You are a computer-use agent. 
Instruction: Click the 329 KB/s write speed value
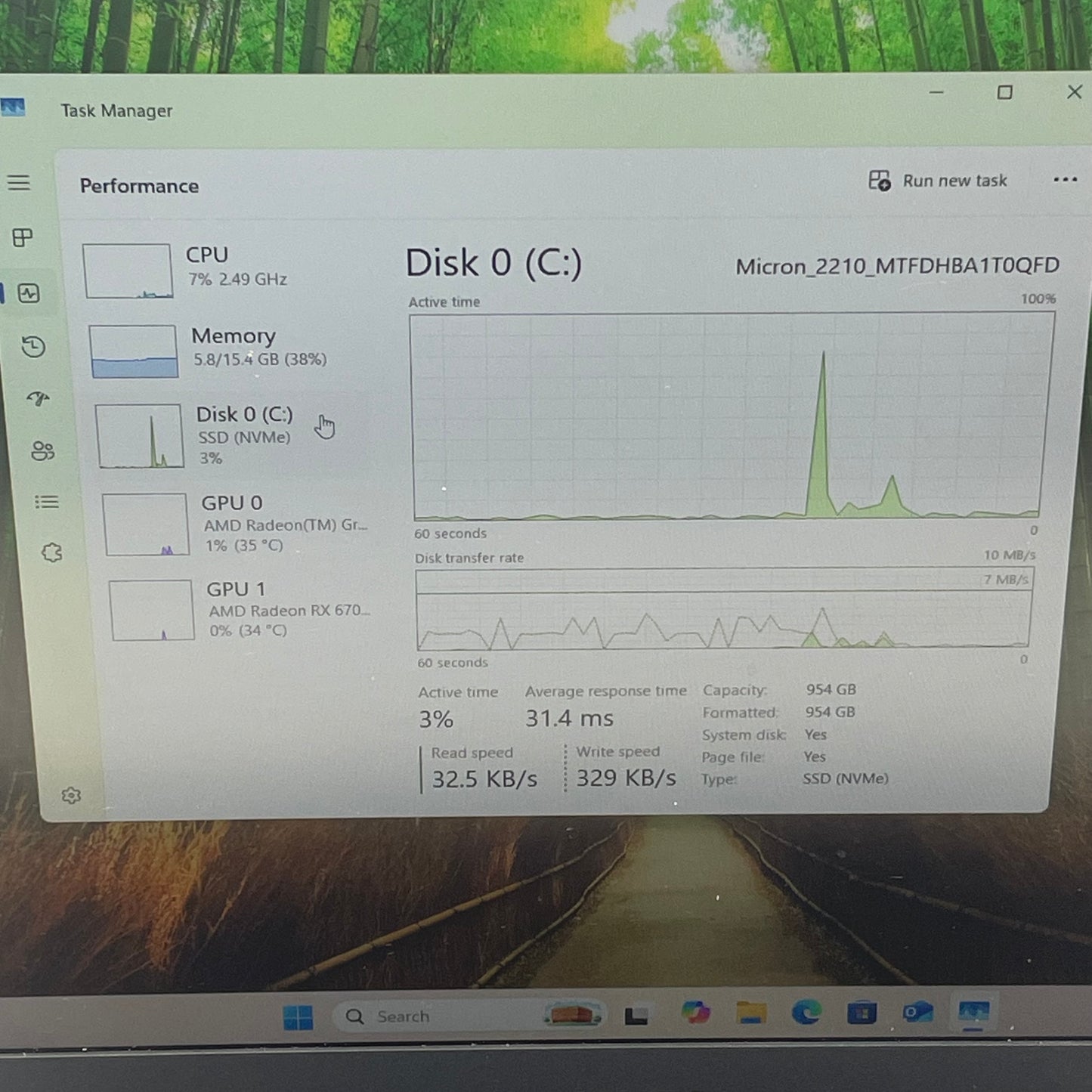pyautogui.click(x=626, y=778)
